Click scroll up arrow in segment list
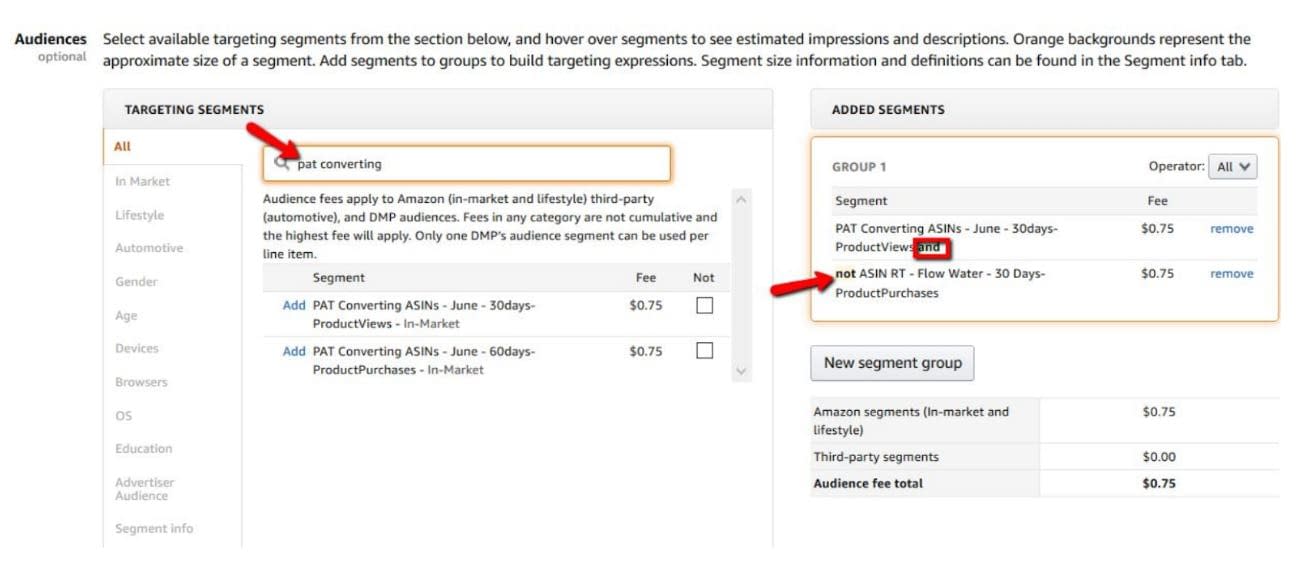This screenshot has height=568, width=1311. pos(741,199)
